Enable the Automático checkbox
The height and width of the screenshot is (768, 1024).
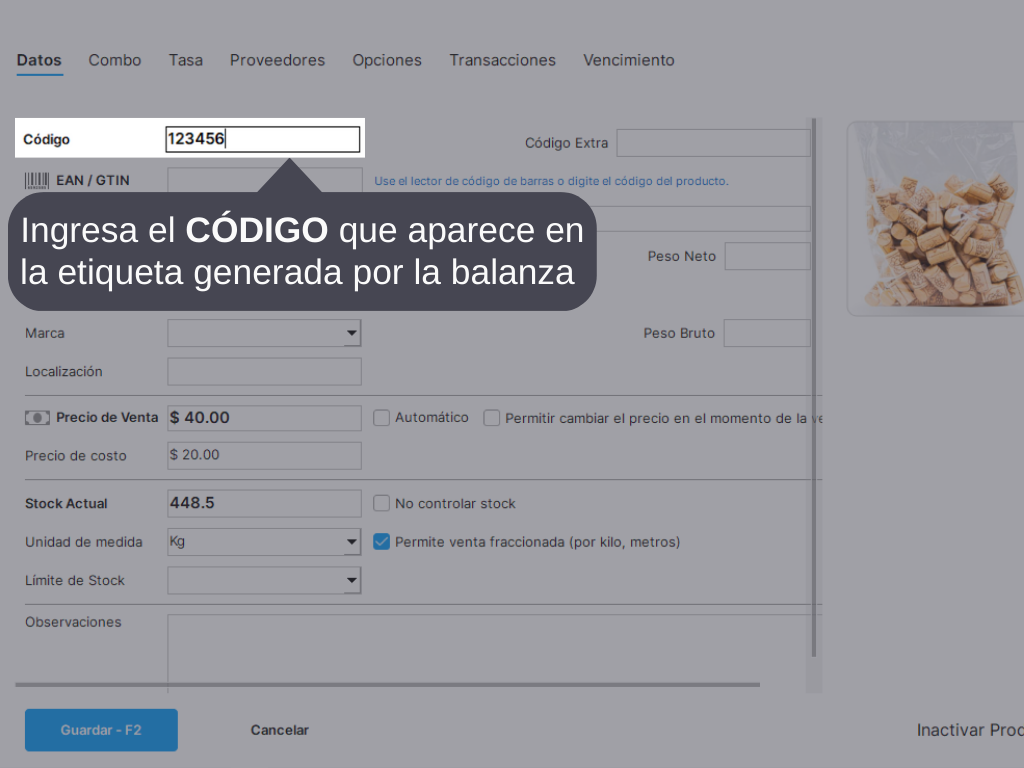tap(381, 418)
